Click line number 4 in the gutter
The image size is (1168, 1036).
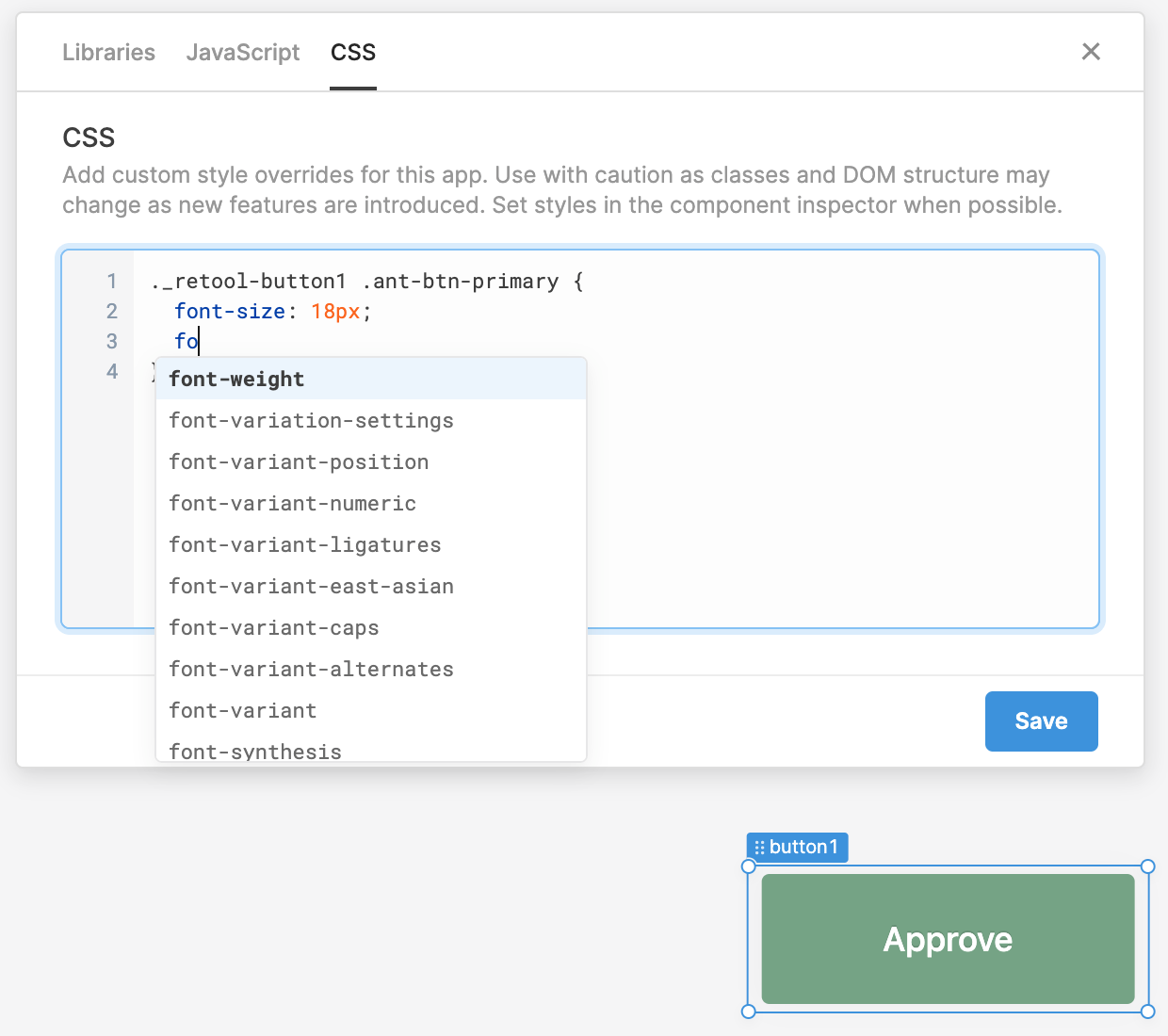click(112, 371)
